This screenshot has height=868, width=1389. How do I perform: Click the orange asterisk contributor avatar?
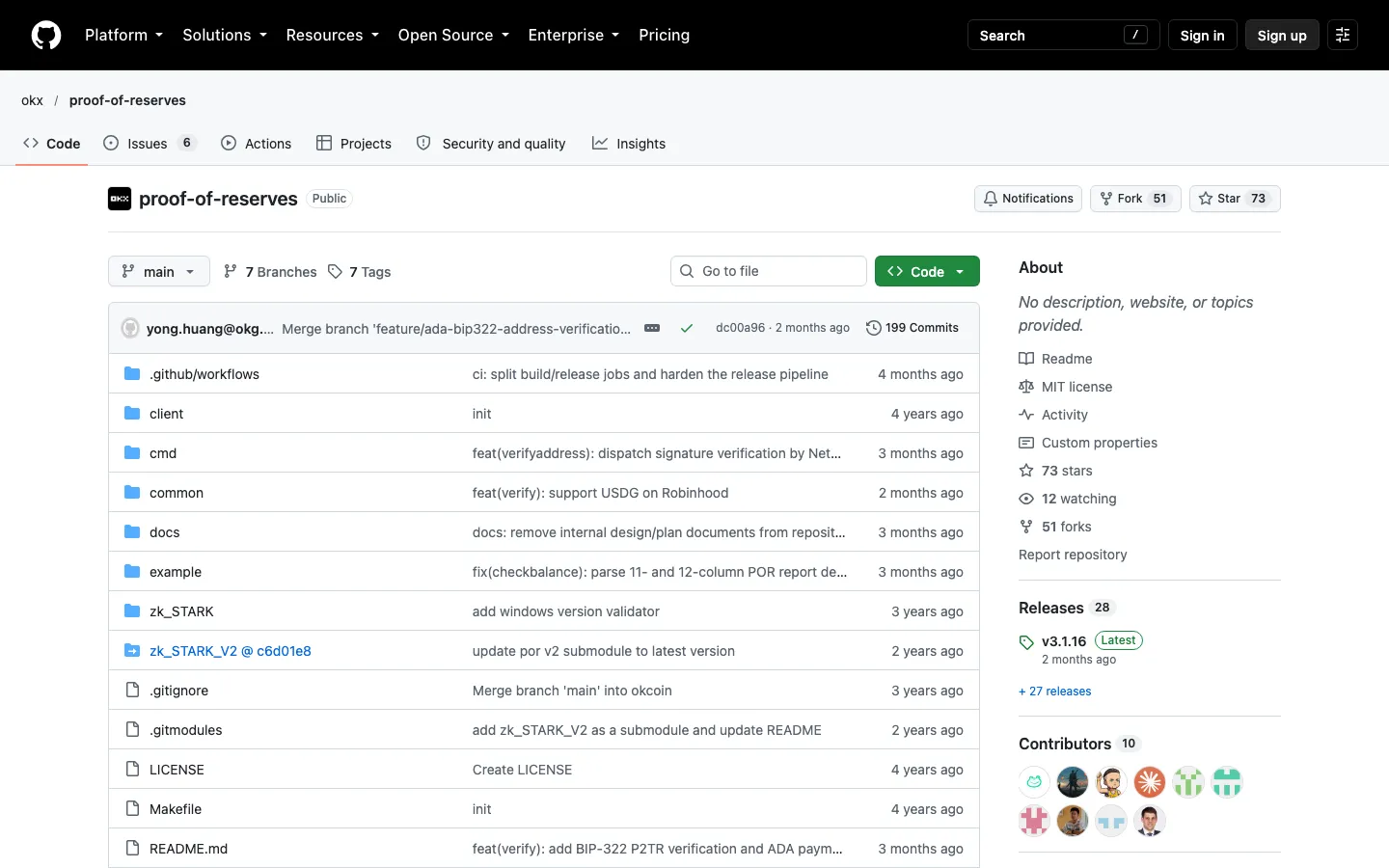pyautogui.click(x=1150, y=782)
